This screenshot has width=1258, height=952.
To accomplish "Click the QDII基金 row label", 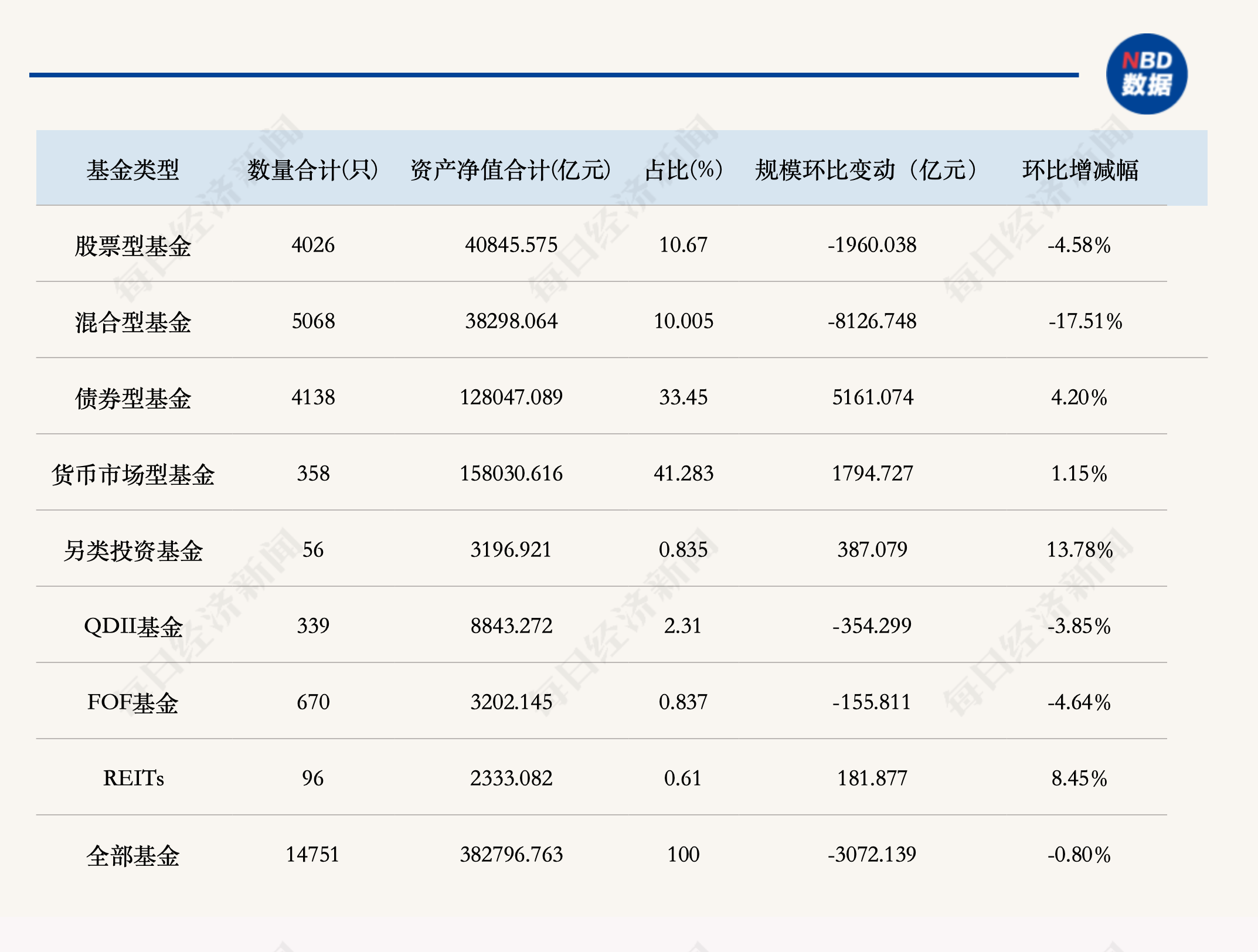I will point(133,627).
